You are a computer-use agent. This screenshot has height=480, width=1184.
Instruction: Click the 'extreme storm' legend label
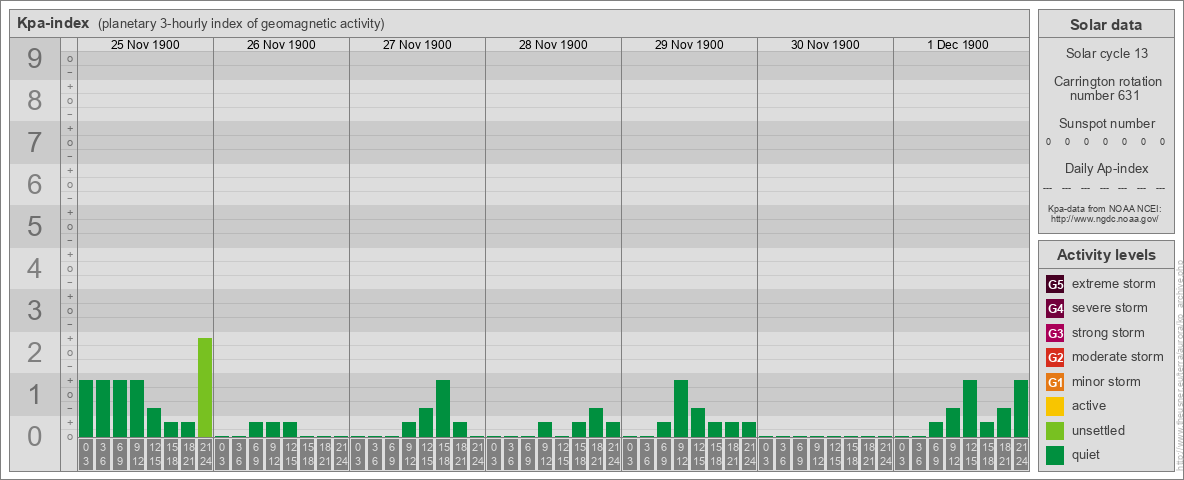tap(1114, 284)
